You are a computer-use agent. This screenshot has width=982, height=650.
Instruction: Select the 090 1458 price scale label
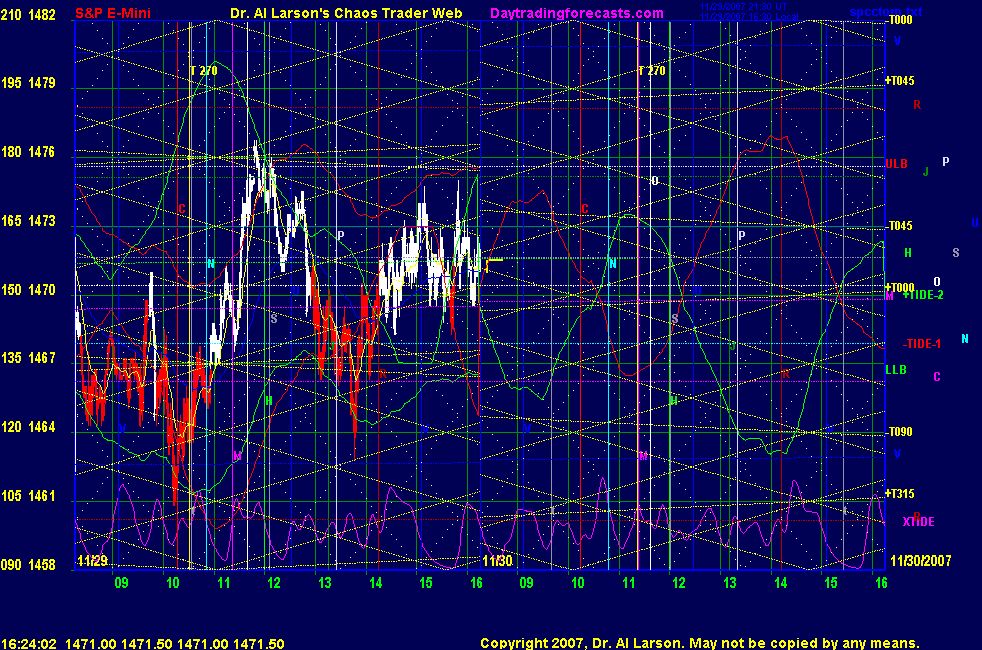[x=28, y=564]
